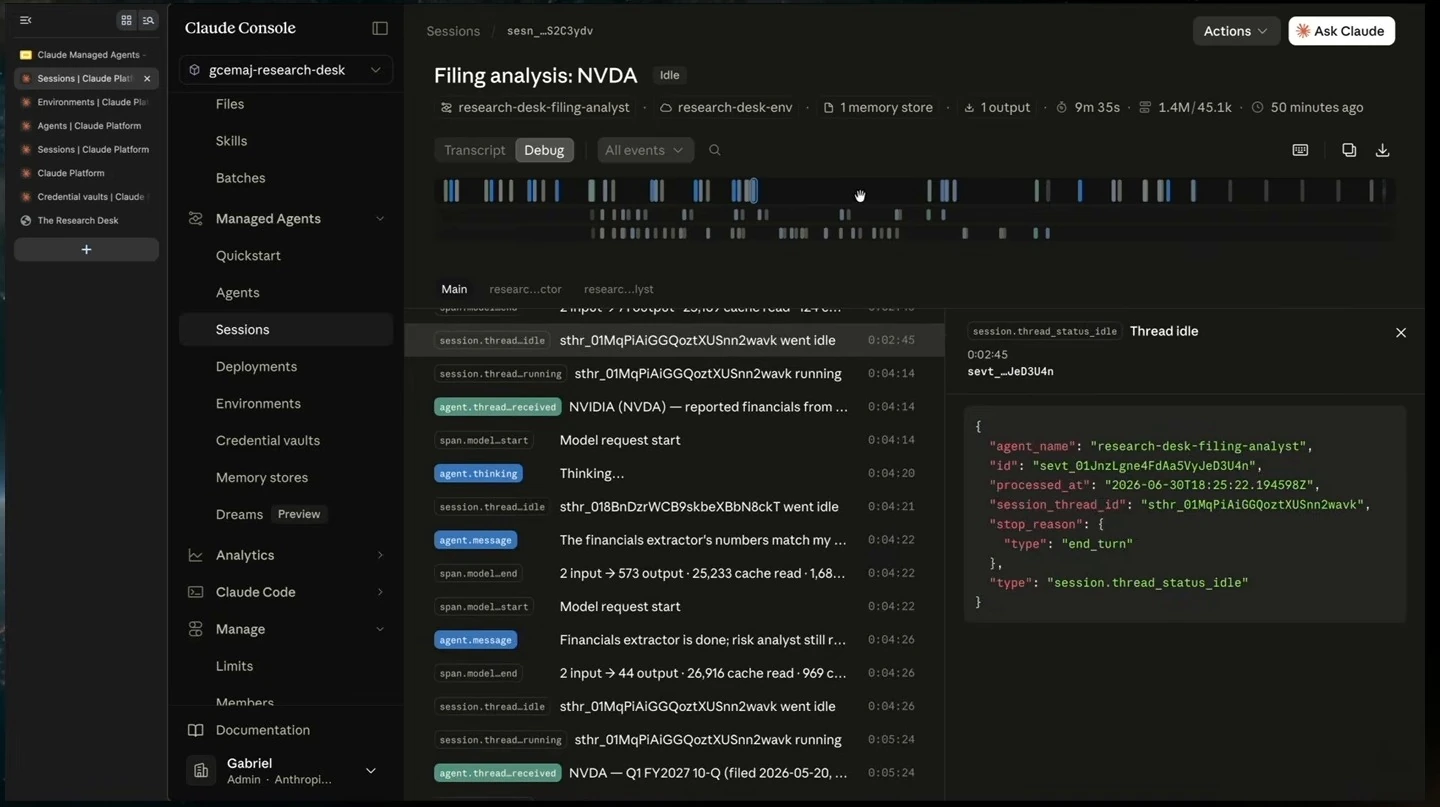Click the browser tab grid view icon
The width and height of the screenshot is (1440, 807).
point(126,20)
